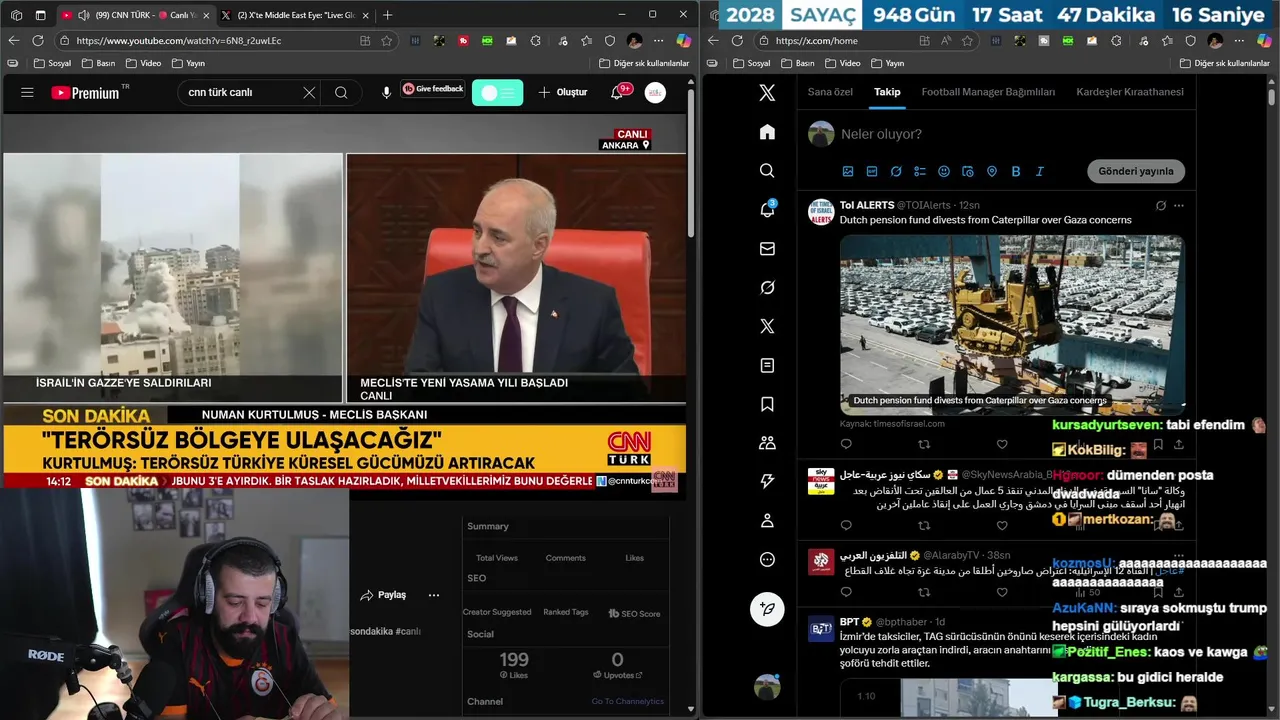Open Edge extensions puzzle icon in left browser
Viewport: 1280px width, 720px height.
536,41
